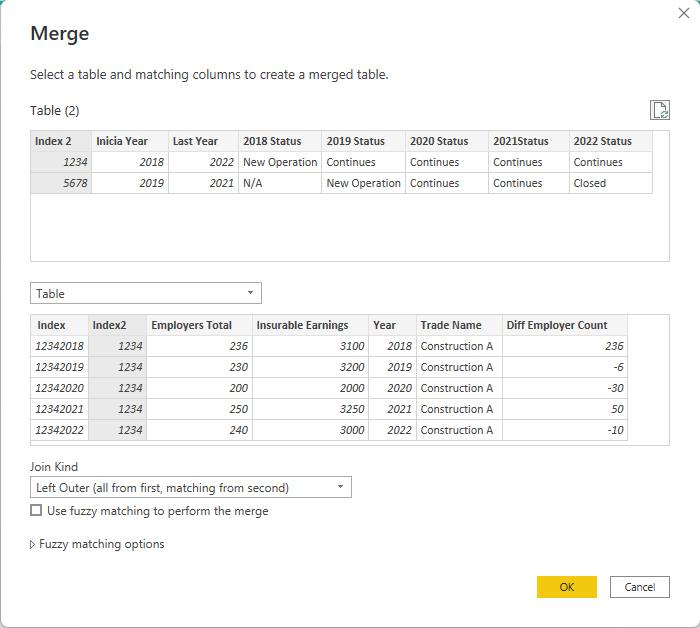Select the 2018 Status column header
Viewport: 700px width, 628px height.
click(x=280, y=141)
